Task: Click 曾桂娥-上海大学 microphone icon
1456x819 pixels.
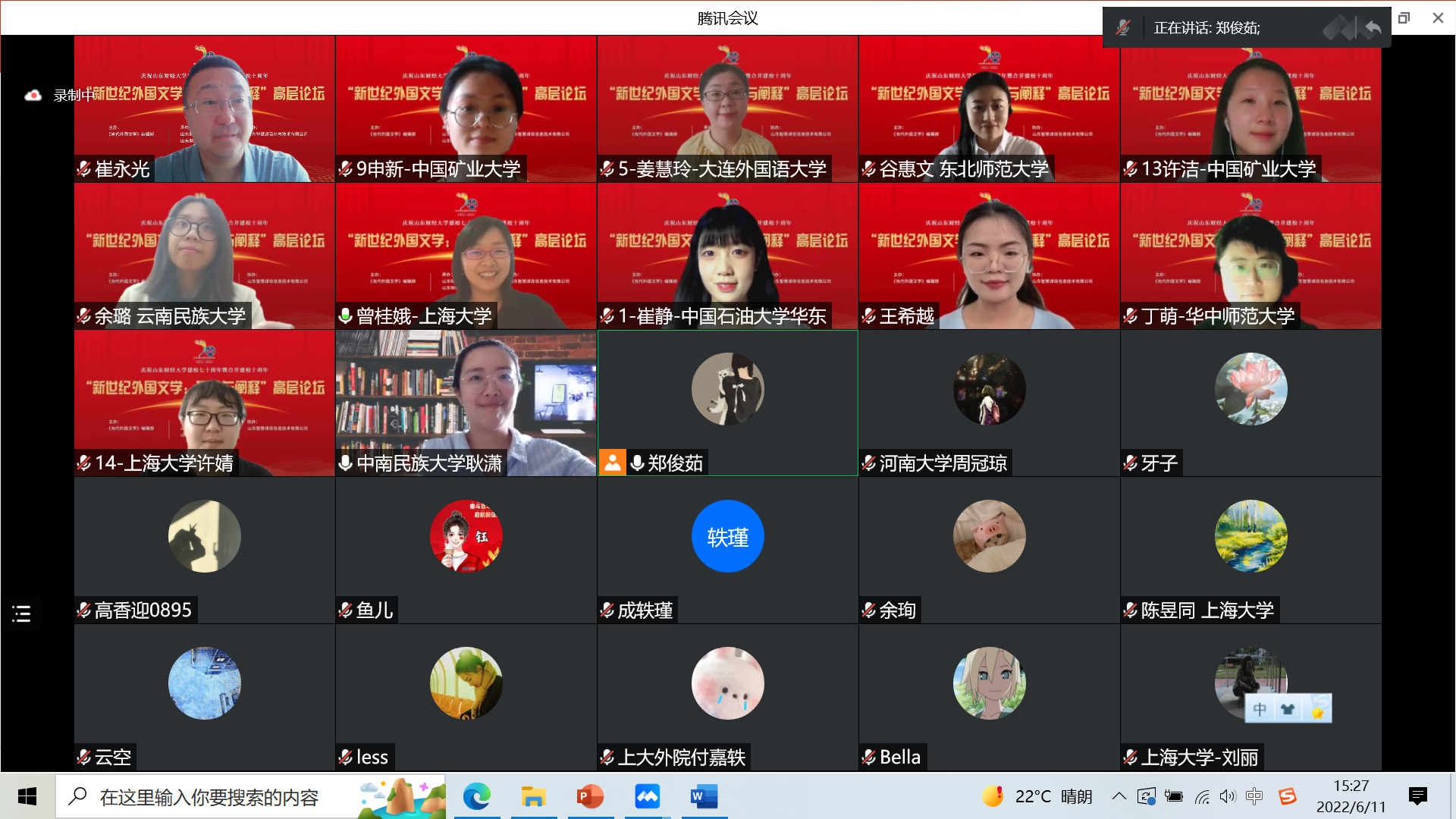Action: coord(345,315)
